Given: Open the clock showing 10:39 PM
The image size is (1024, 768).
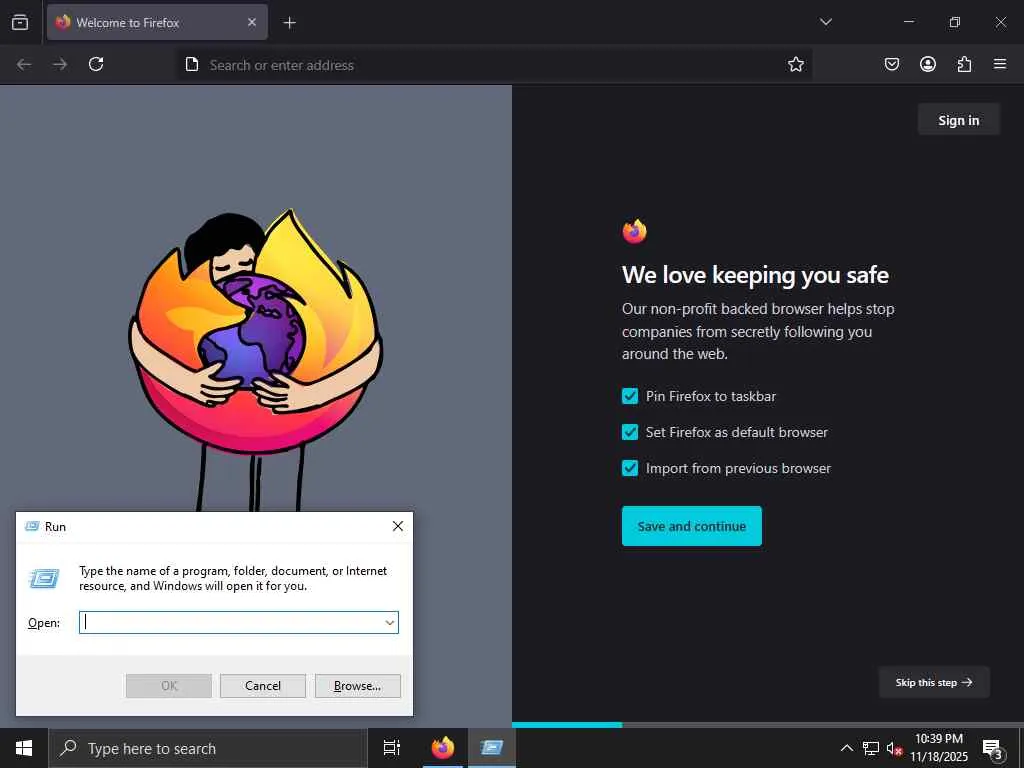Looking at the screenshot, I should pyautogui.click(x=939, y=748).
